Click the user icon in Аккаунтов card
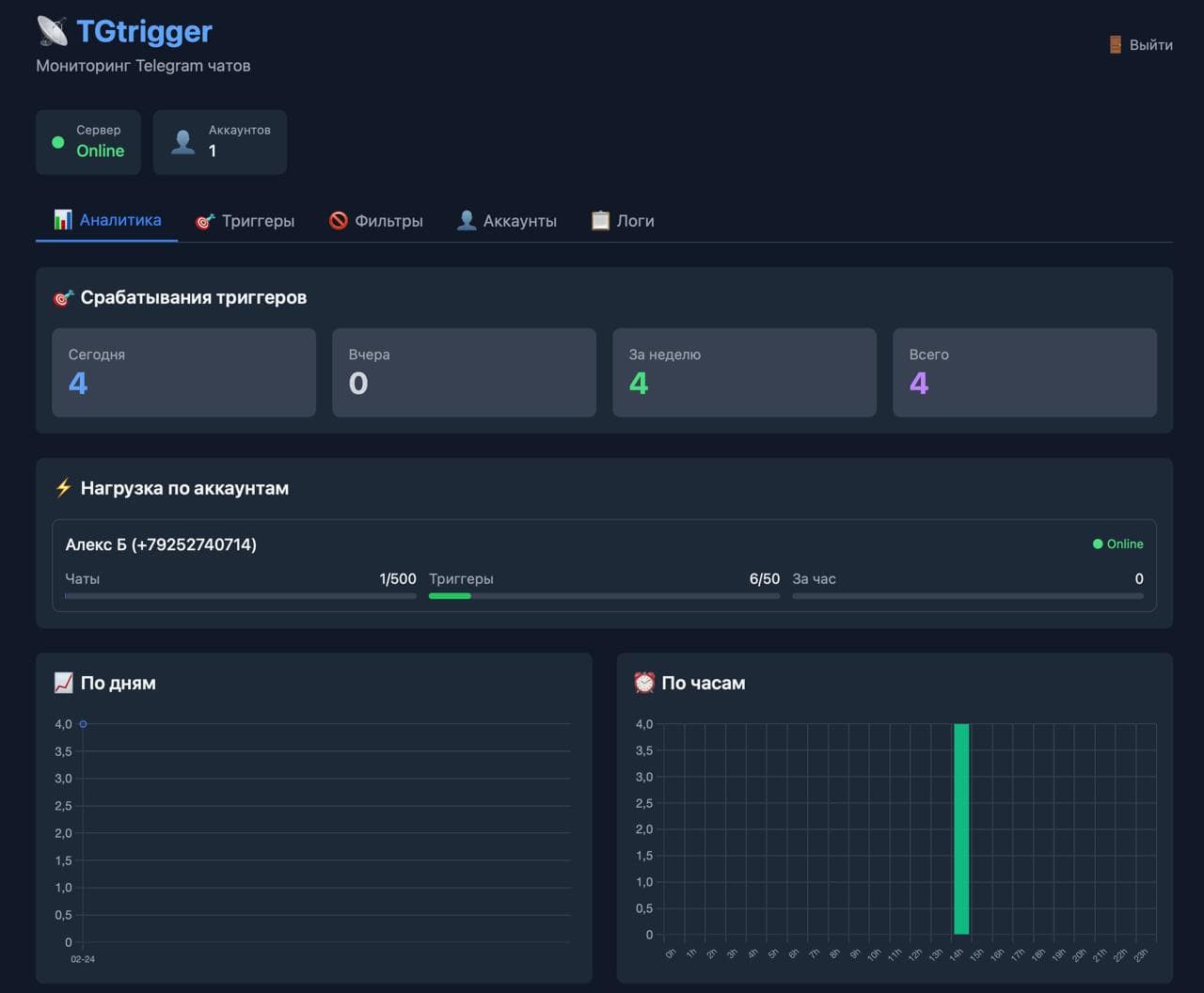This screenshot has width=1204, height=993. pos(182,142)
